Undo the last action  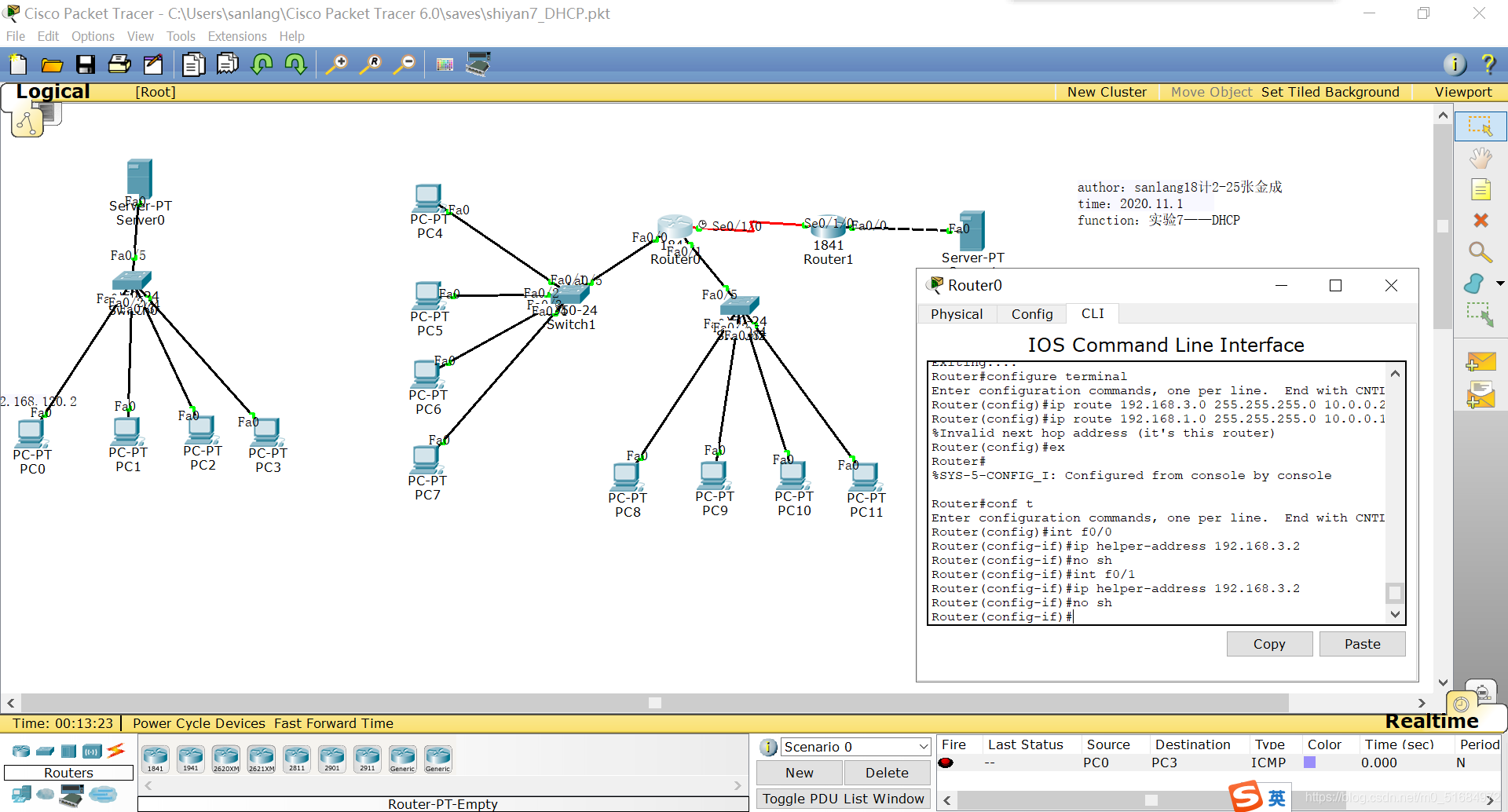click(x=262, y=64)
